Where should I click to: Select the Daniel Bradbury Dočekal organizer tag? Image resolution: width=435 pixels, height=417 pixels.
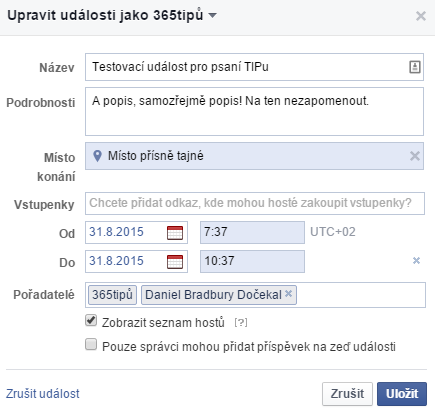pos(219,295)
